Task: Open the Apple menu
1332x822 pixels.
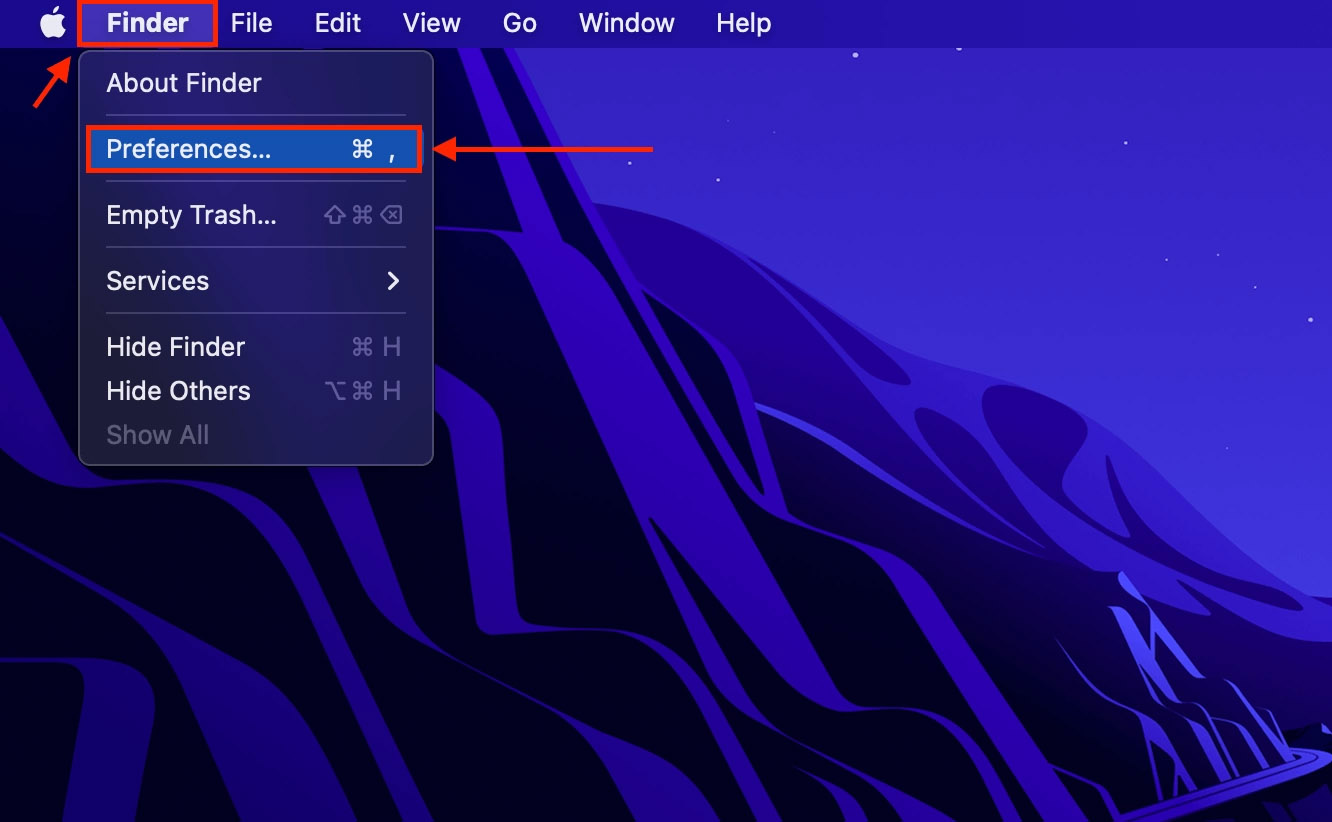Action: click(x=53, y=22)
